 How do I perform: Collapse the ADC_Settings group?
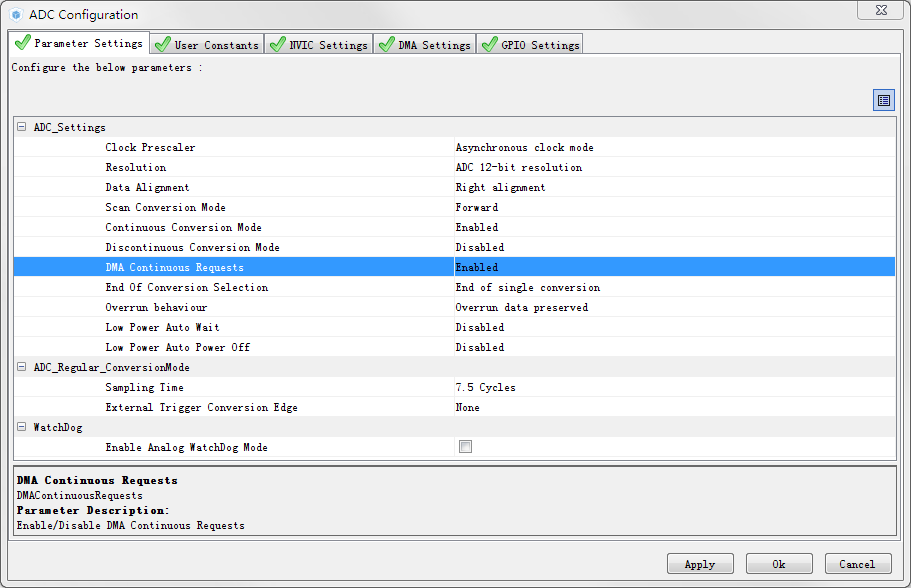click(21, 127)
